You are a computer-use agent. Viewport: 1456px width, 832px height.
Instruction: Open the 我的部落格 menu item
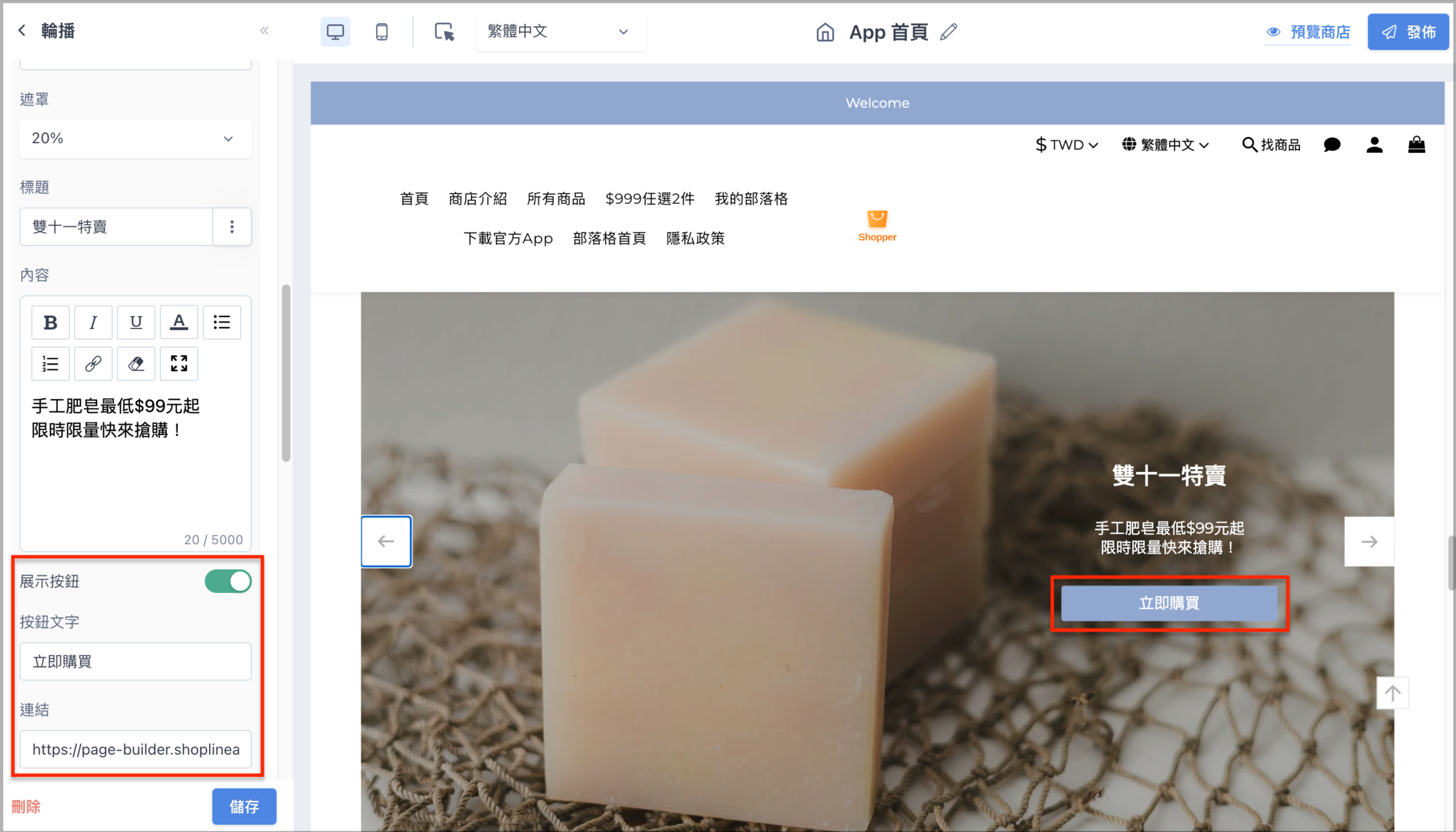(751, 199)
